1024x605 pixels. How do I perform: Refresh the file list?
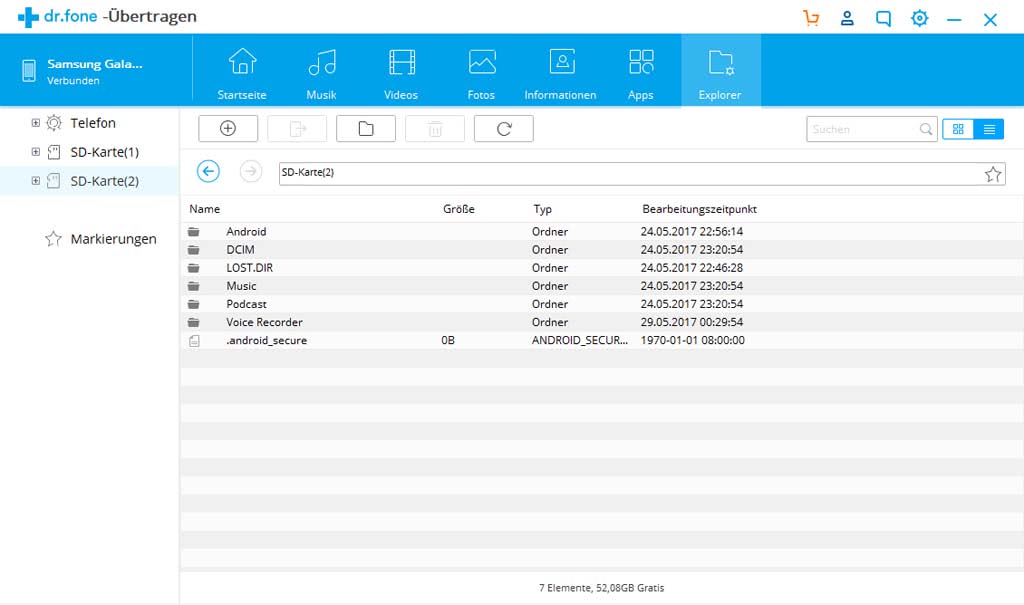click(x=503, y=128)
